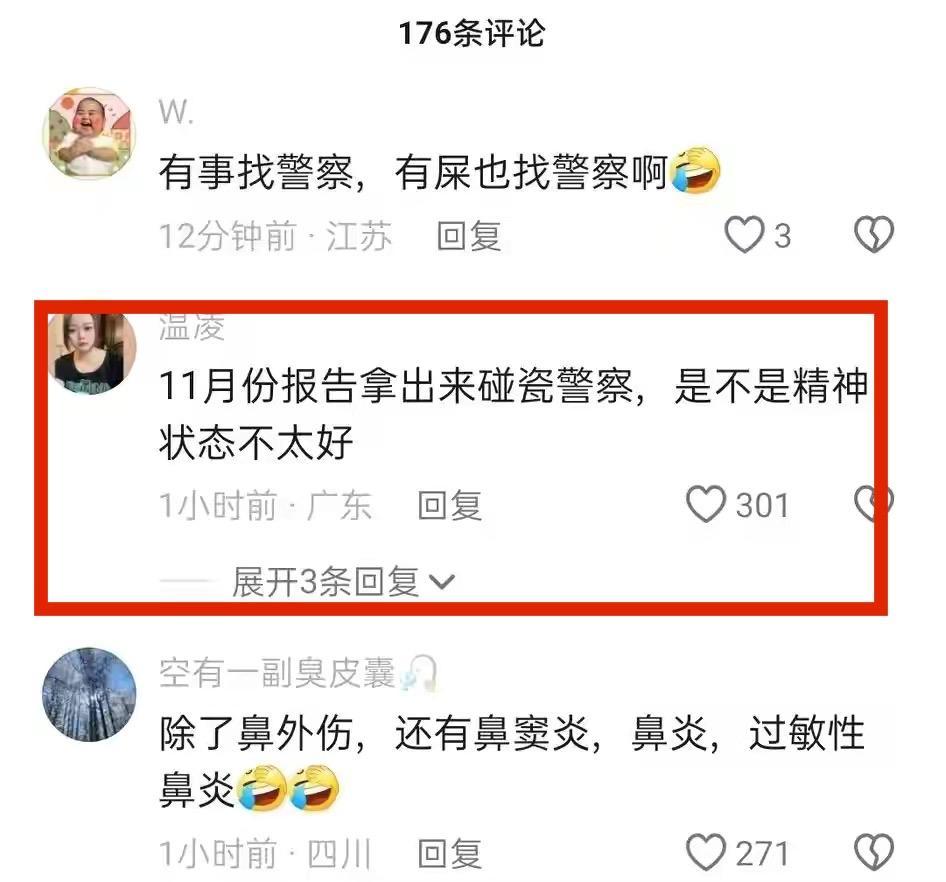
Task: Like the comment by W.
Action: pyautogui.click(x=743, y=235)
